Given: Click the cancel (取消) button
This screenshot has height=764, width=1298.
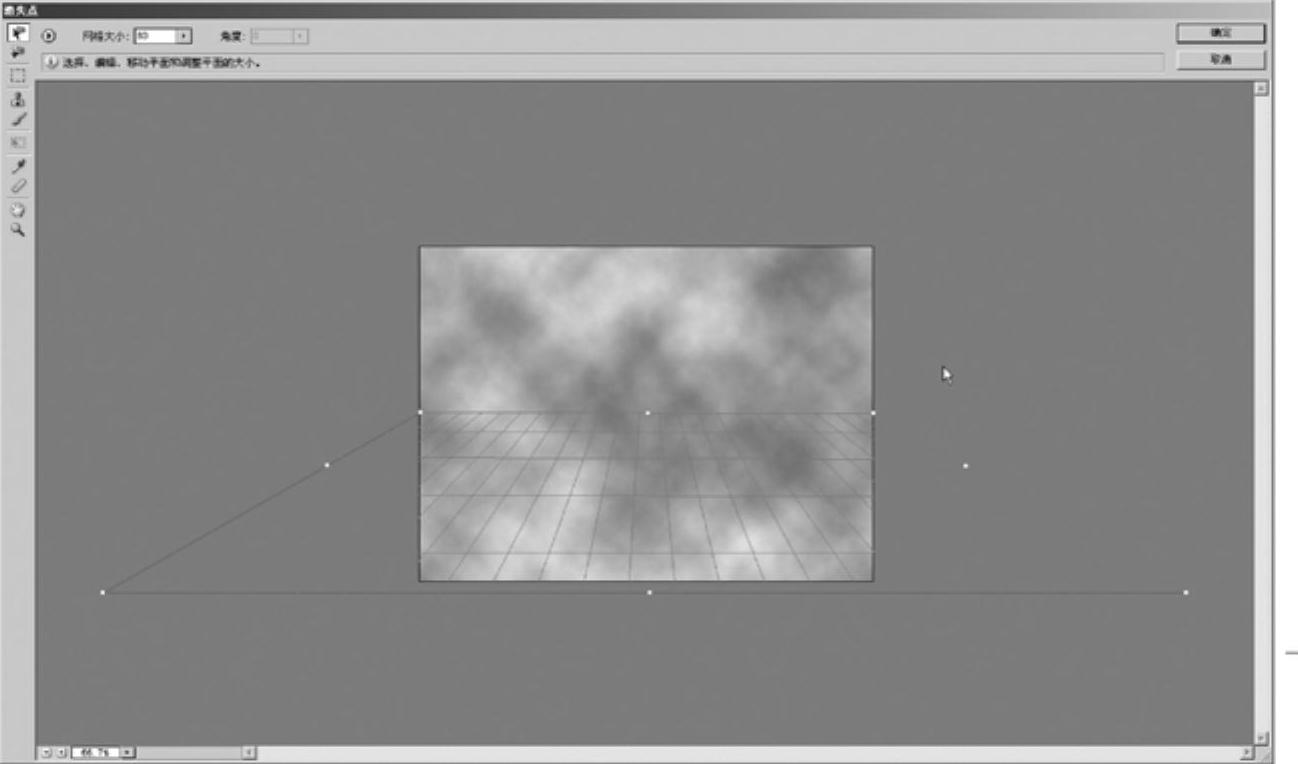Looking at the screenshot, I should coord(1220,60).
